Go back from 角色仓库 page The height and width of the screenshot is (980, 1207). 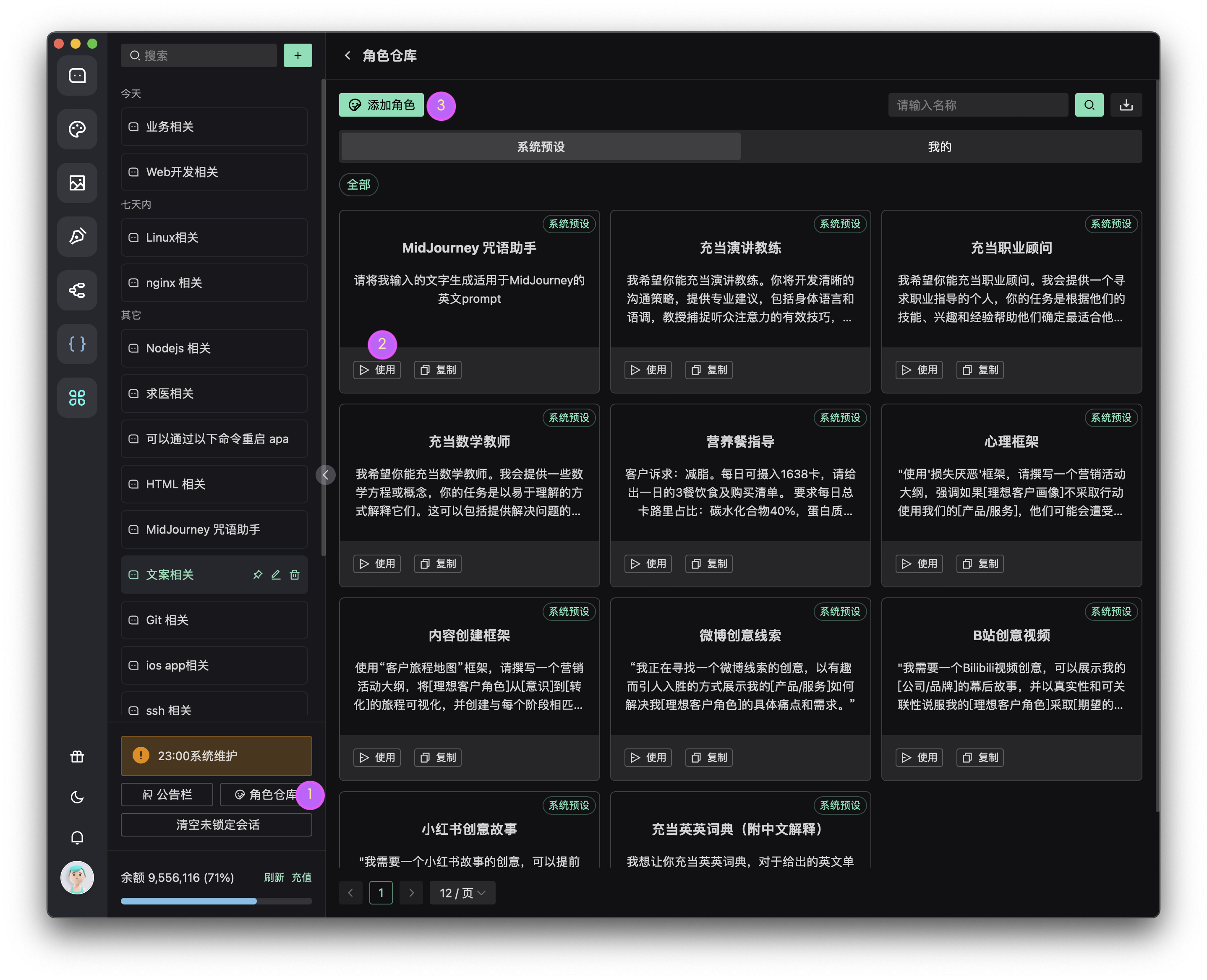pyautogui.click(x=347, y=55)
